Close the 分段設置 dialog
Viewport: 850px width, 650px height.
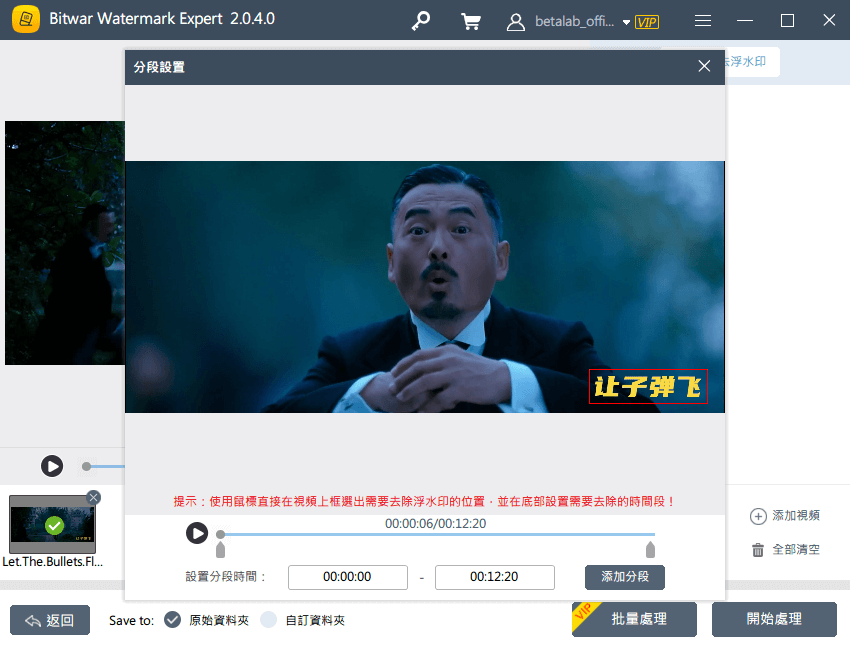click(x=704, y=66)
